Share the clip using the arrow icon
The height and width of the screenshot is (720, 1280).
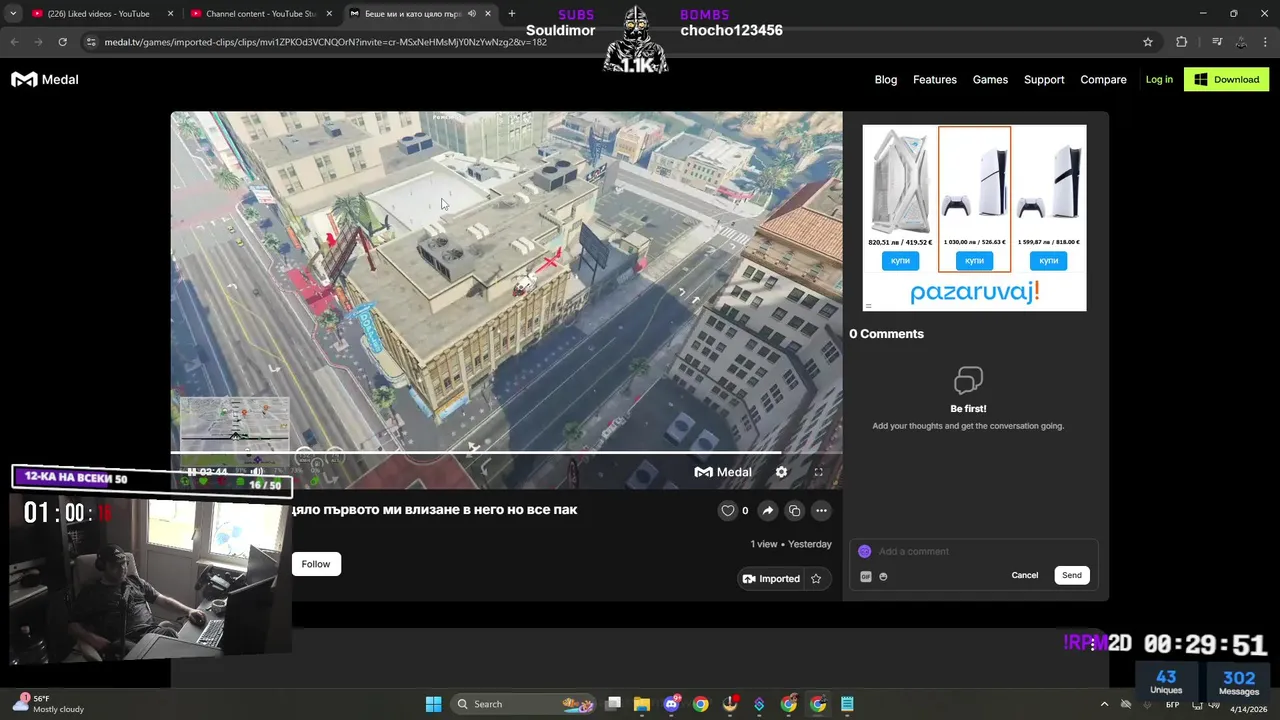767,510
